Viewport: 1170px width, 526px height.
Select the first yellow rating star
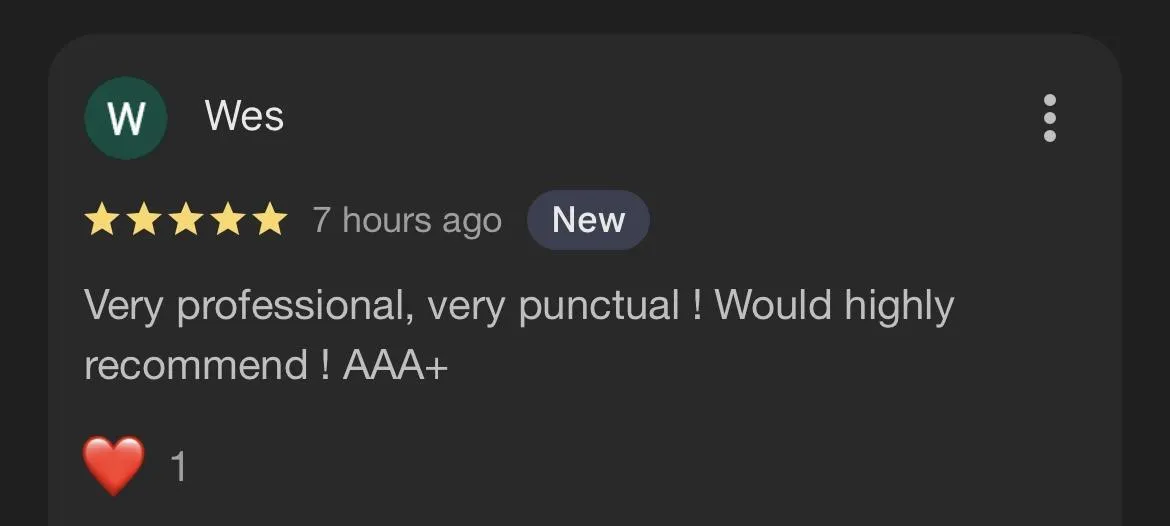pyautogui.click(x=101, y=220)
